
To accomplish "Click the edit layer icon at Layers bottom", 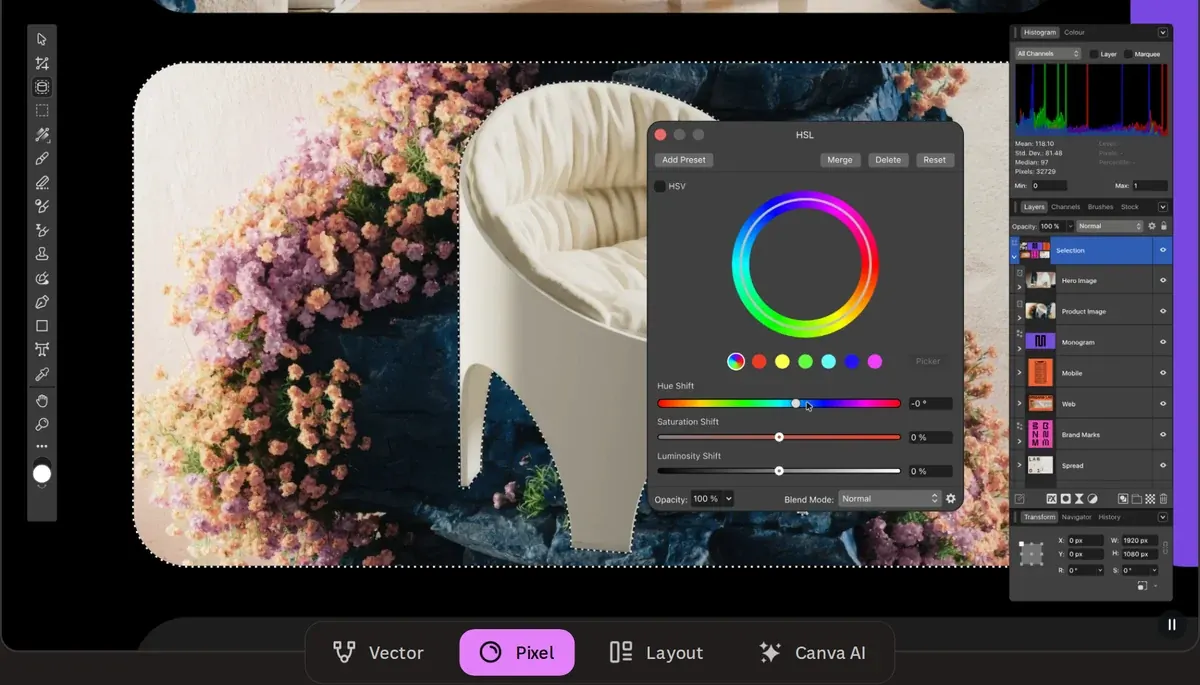I will coord(1020,498).
